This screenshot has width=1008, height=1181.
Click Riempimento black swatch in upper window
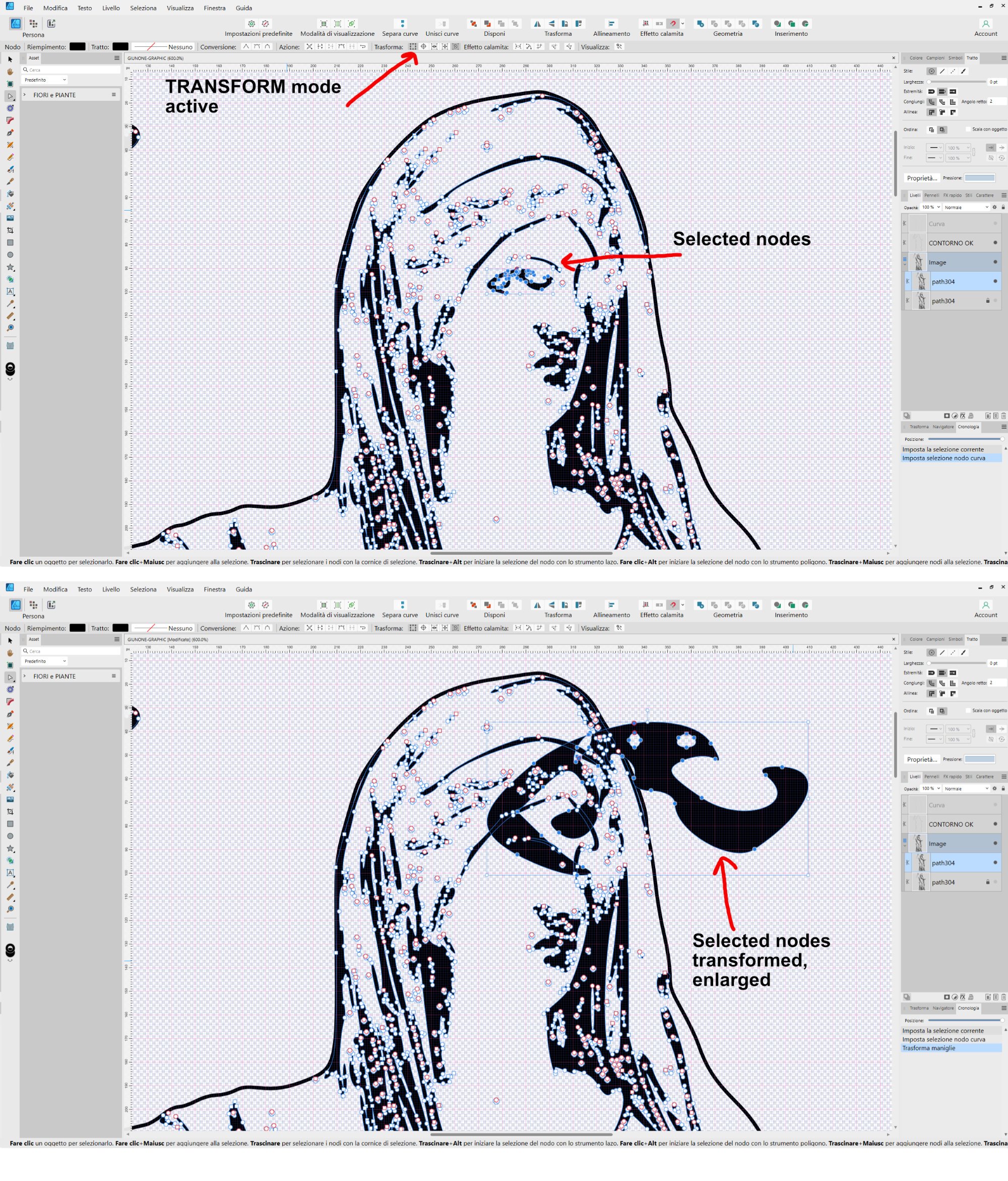[x=77, y=47]
